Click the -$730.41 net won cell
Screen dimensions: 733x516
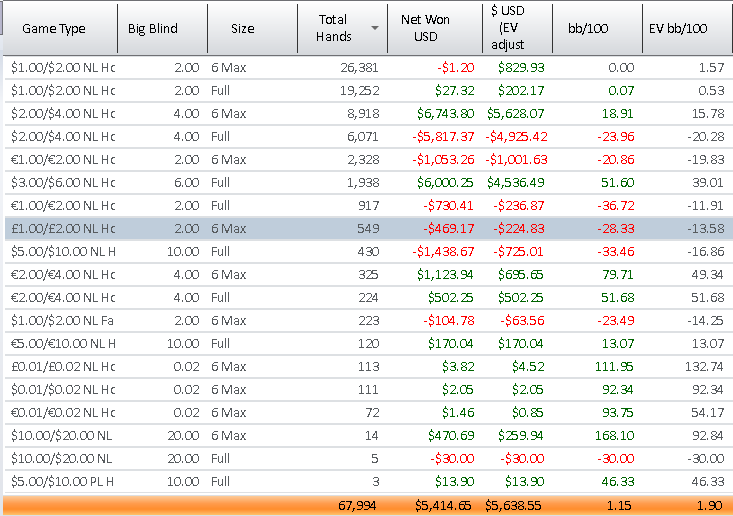point(448,206)
